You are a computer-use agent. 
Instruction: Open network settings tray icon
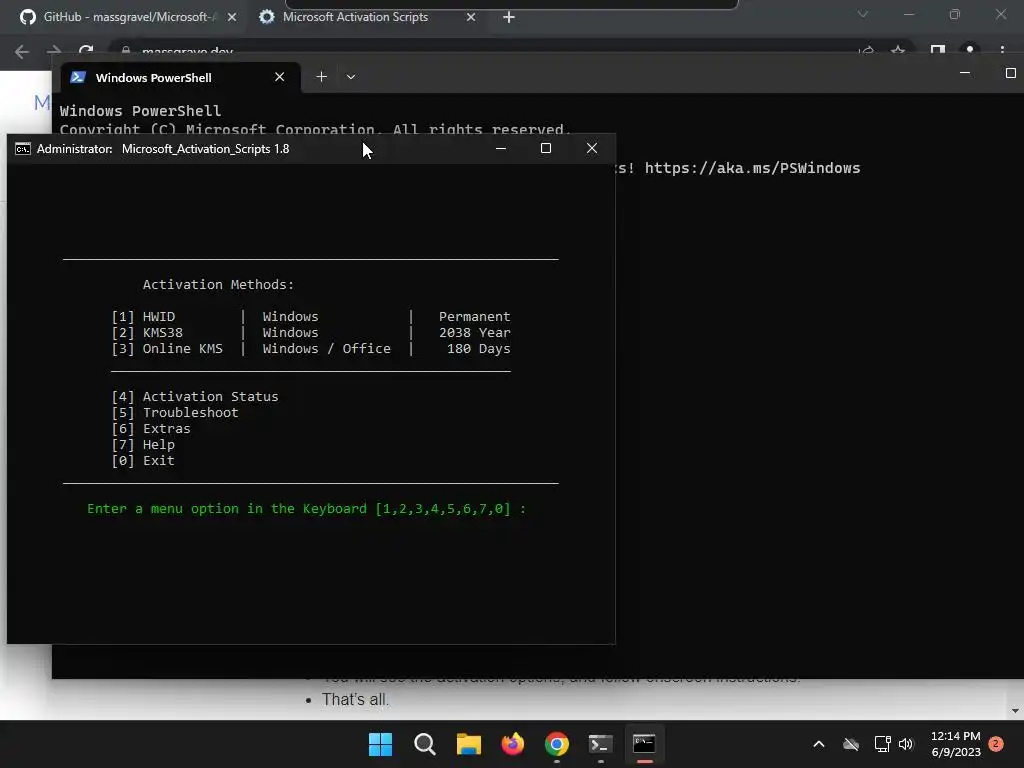coord(882,744)
